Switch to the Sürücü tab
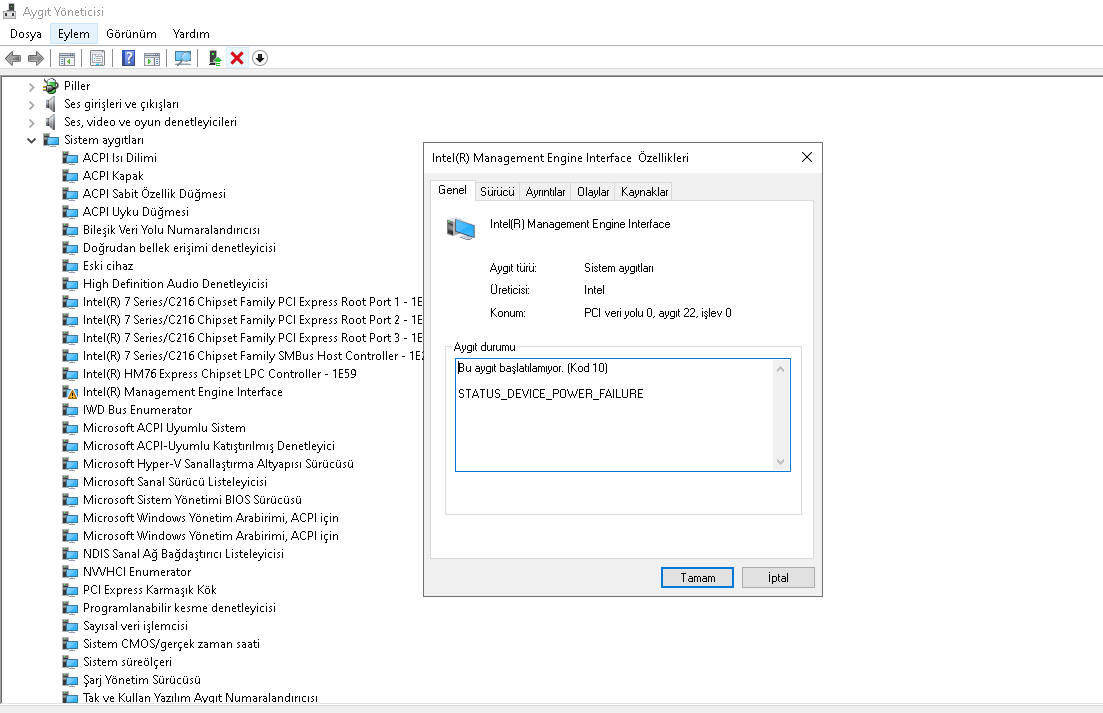Screen dimensions: 1103x713 click(497, 191)
